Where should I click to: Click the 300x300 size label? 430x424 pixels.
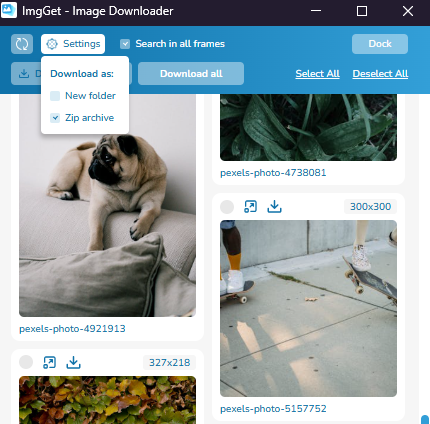pos(370,207)
